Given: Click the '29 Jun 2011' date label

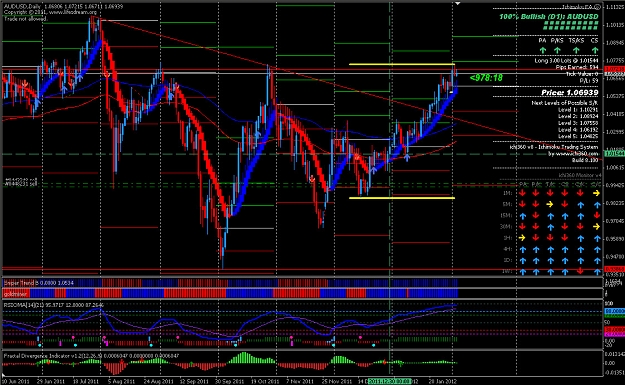Looking at the screenshot, I should (51, 381).
